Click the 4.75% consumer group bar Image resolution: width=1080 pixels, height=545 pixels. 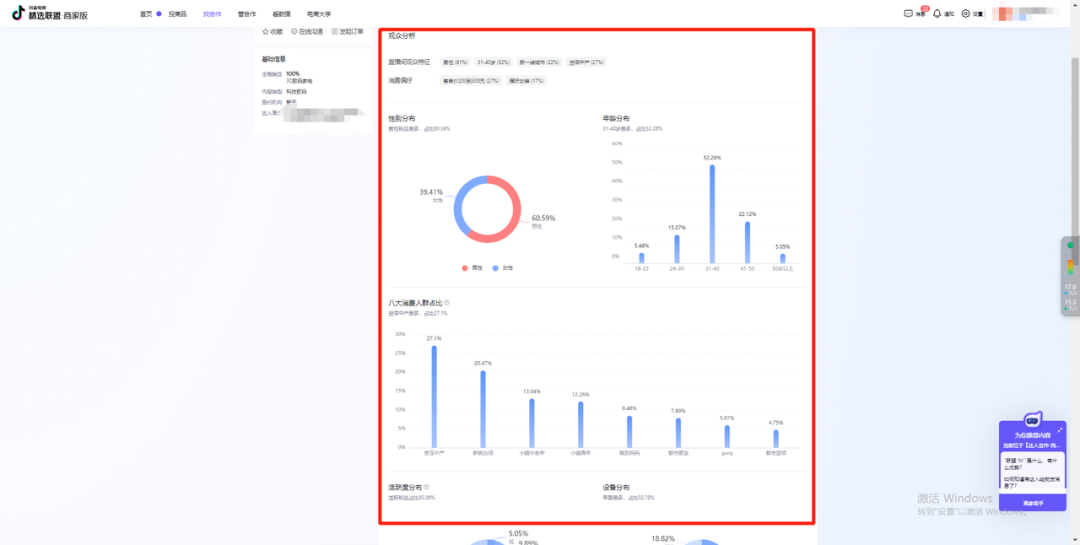pos(776,439)
